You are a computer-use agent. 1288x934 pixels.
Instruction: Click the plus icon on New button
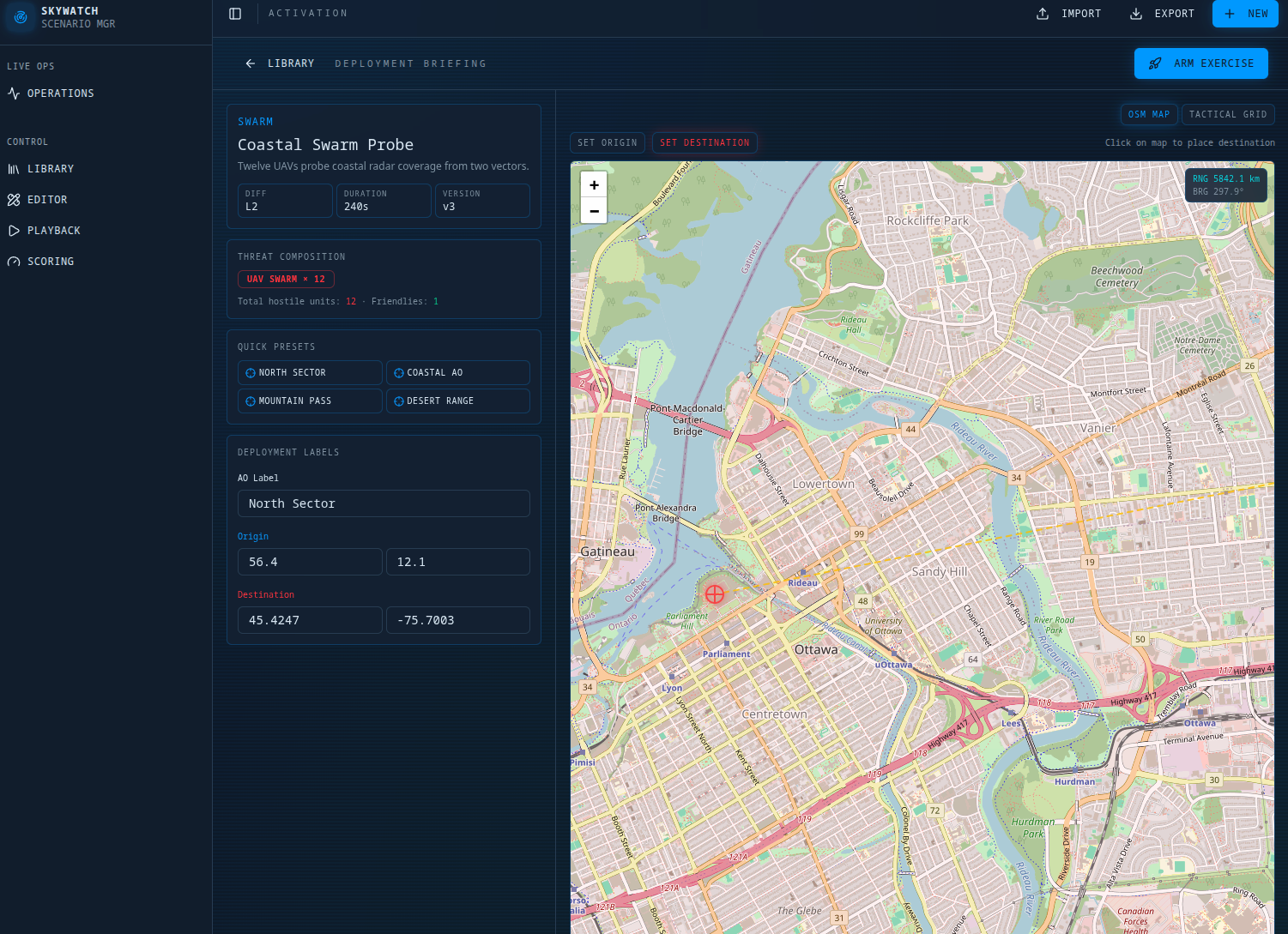coord(1230,14)
